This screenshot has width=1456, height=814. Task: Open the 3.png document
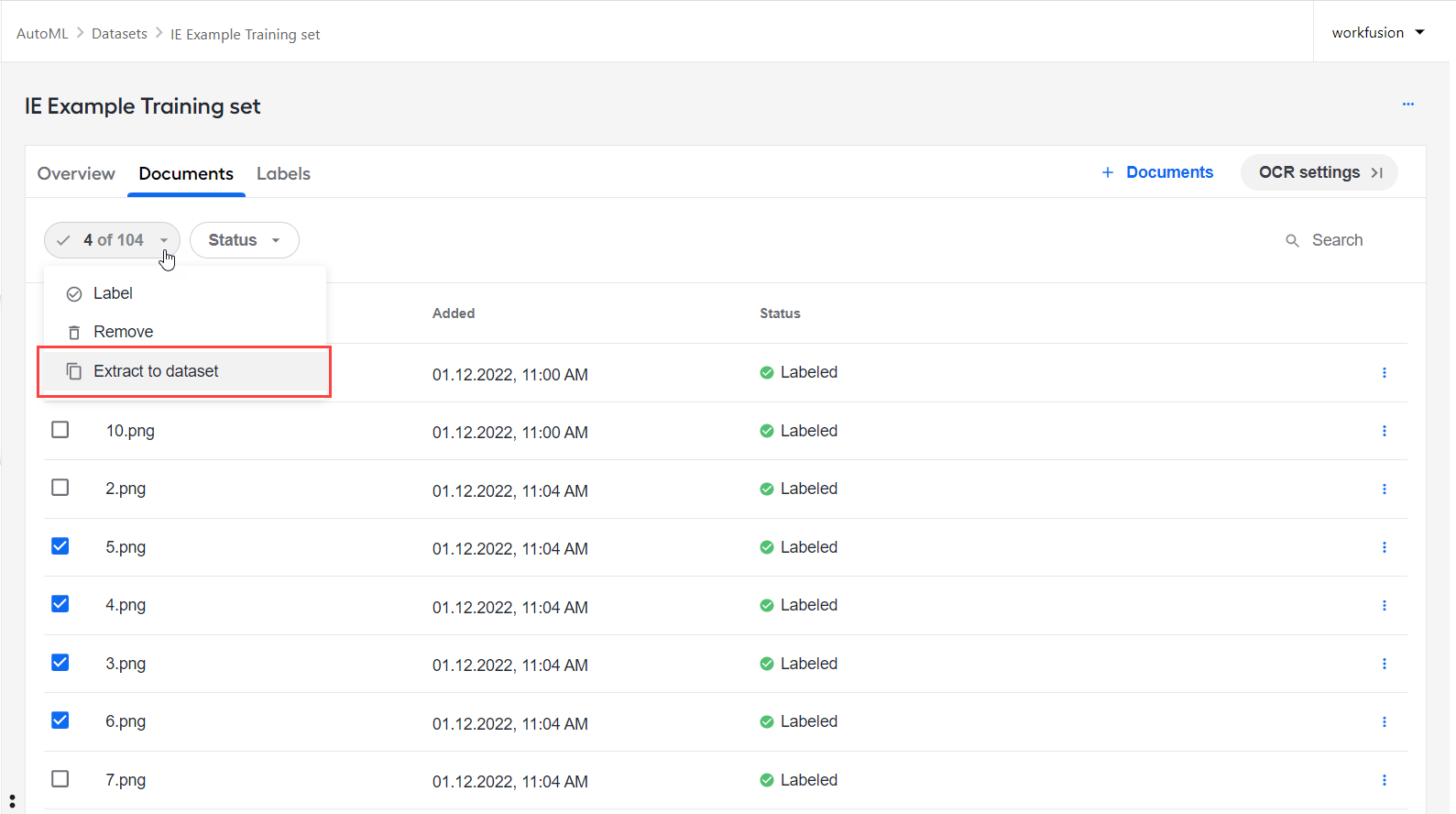coord(126,664)
